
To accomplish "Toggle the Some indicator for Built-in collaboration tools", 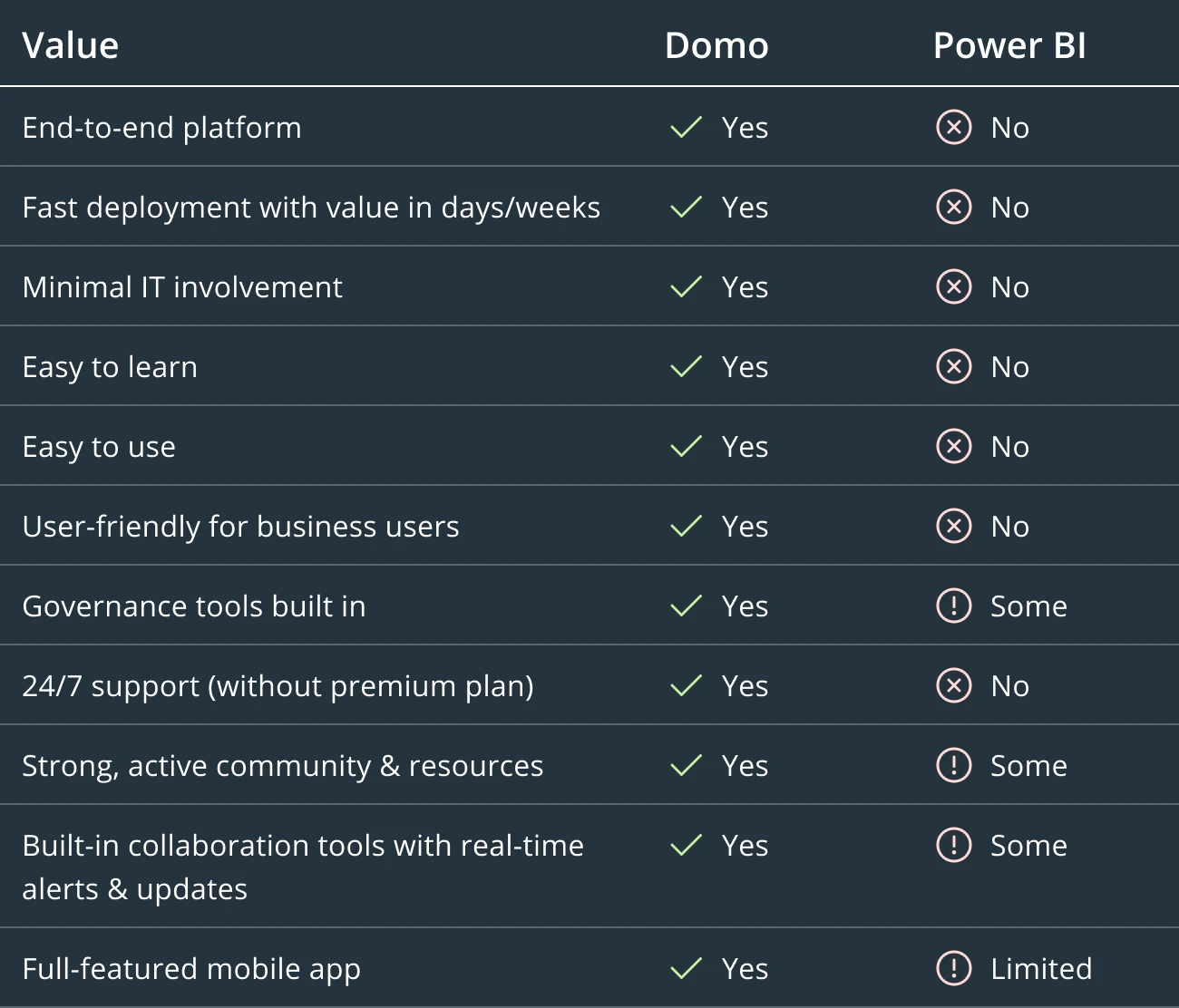I will coord(953,845).
